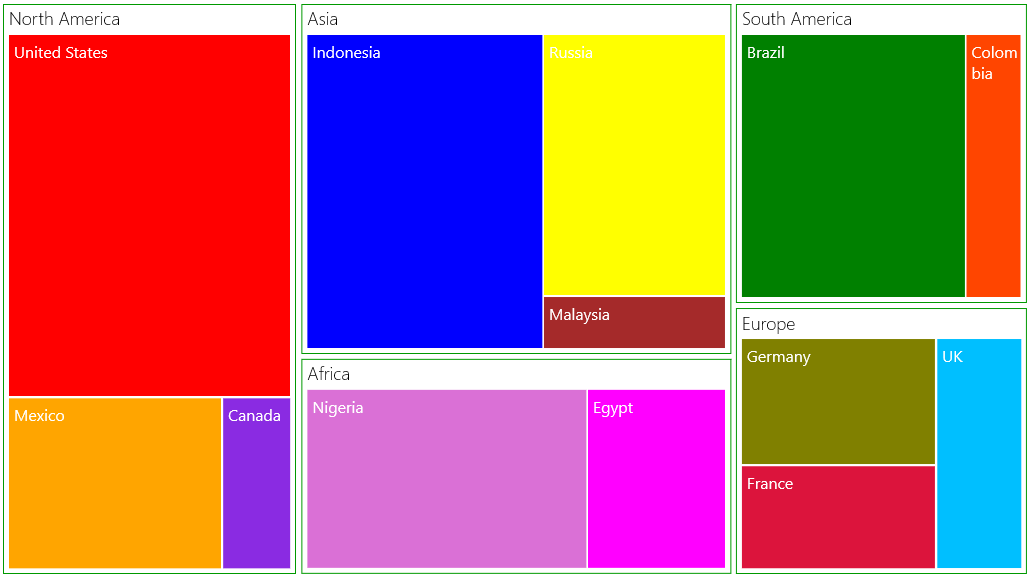1030x576 pixels.
Task: Select the Germany olive tile
Action: pos(838,401)
